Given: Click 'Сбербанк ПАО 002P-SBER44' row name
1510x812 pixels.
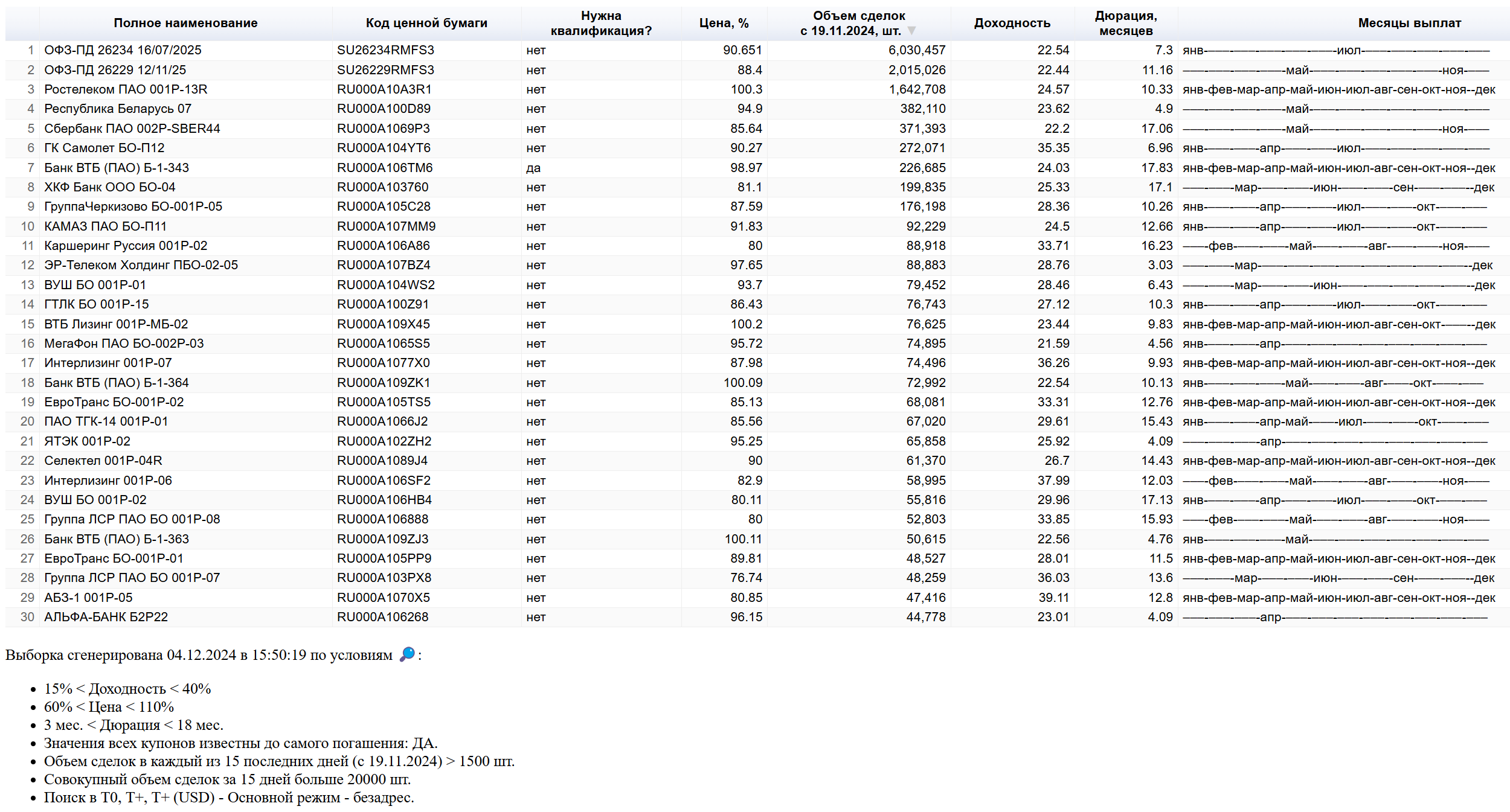Looking at the screenshot, I should (132, 129).
